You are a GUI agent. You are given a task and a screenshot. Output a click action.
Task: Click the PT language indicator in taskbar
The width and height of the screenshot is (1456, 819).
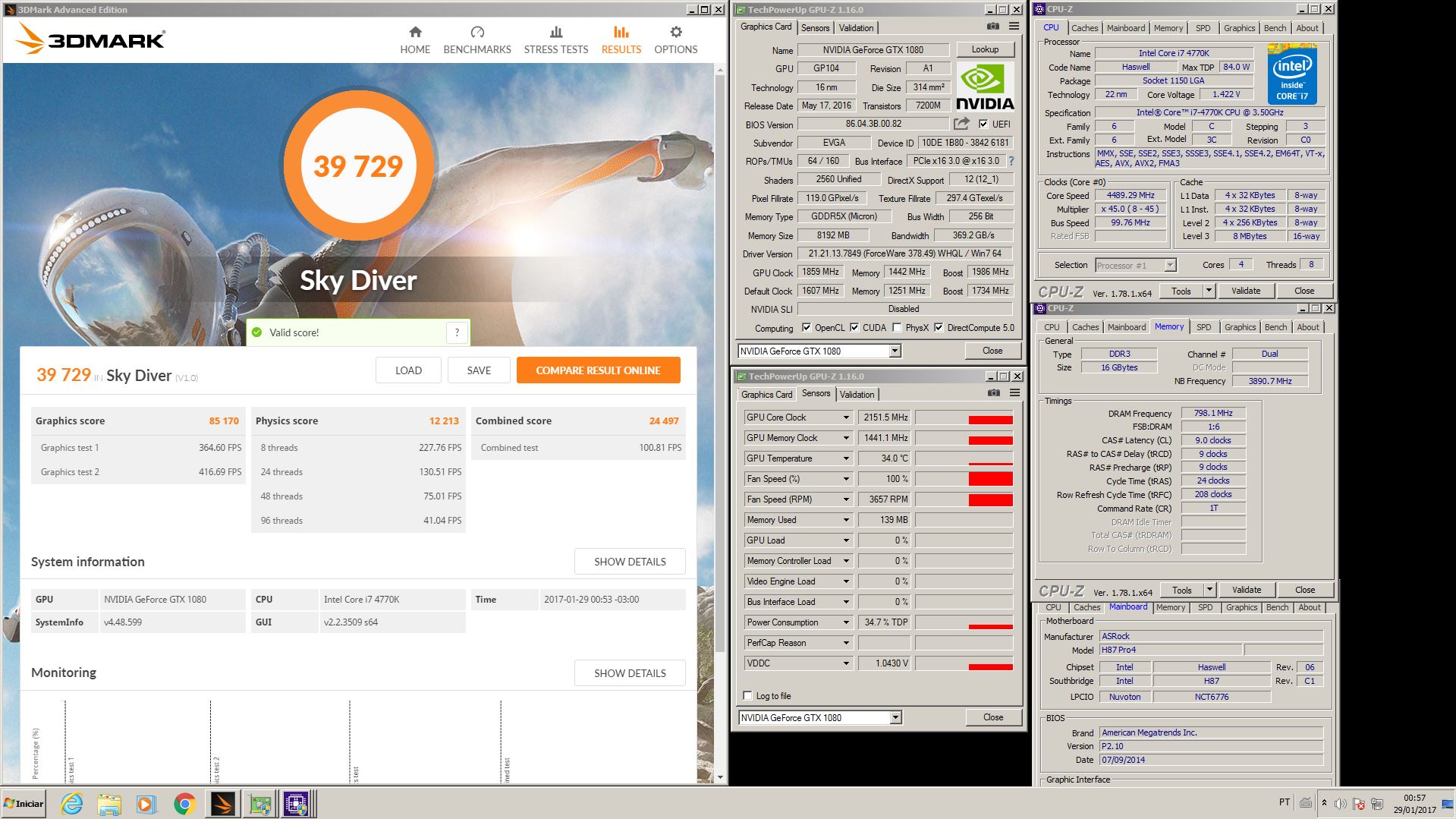coord(1284,802)
